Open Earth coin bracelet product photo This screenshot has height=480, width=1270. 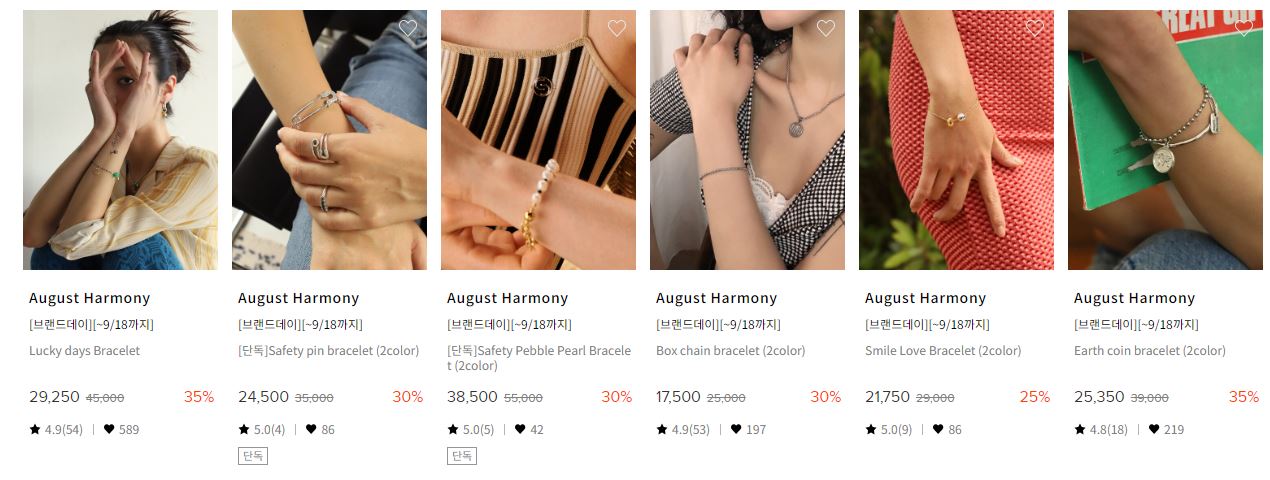coord(1165,140)
